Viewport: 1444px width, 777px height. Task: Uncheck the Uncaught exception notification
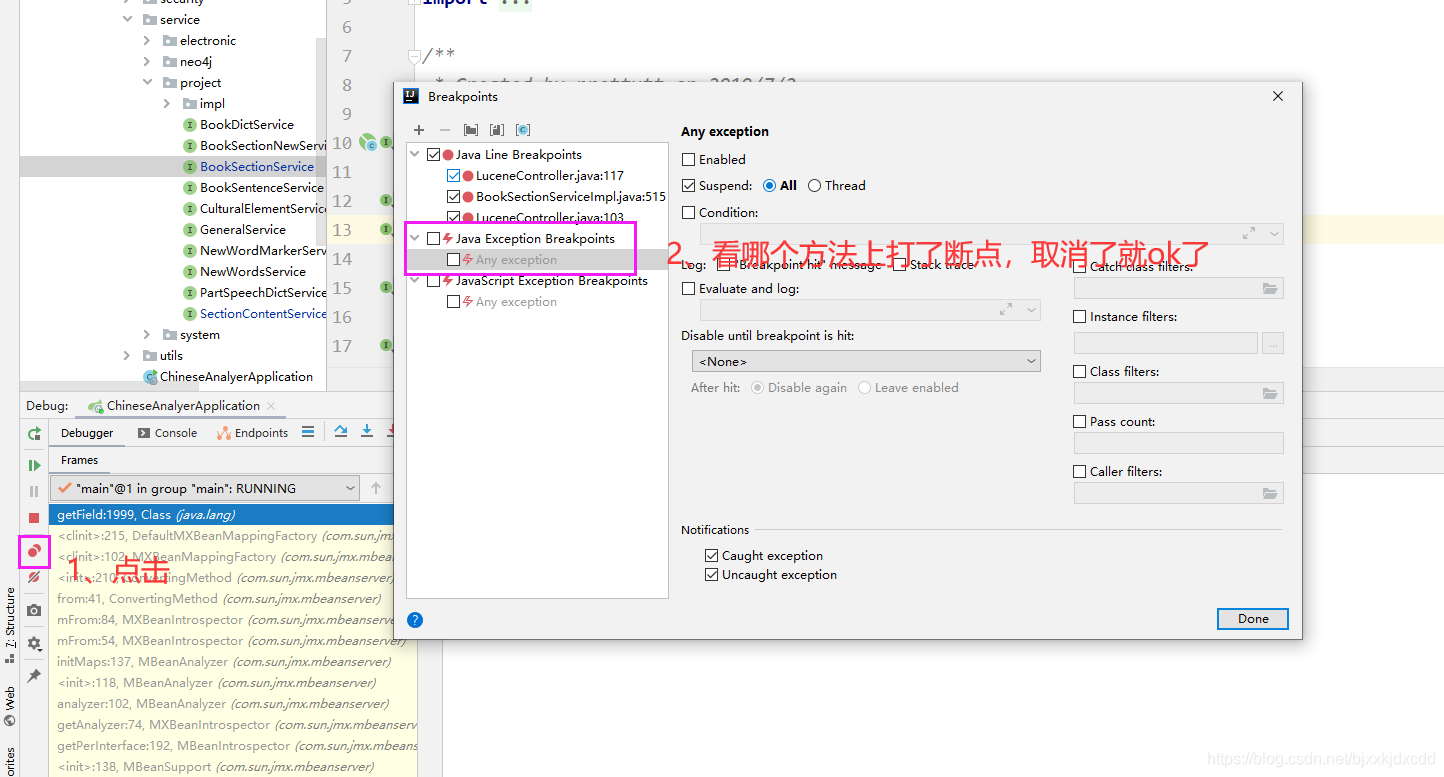click(x=711, y=574)
